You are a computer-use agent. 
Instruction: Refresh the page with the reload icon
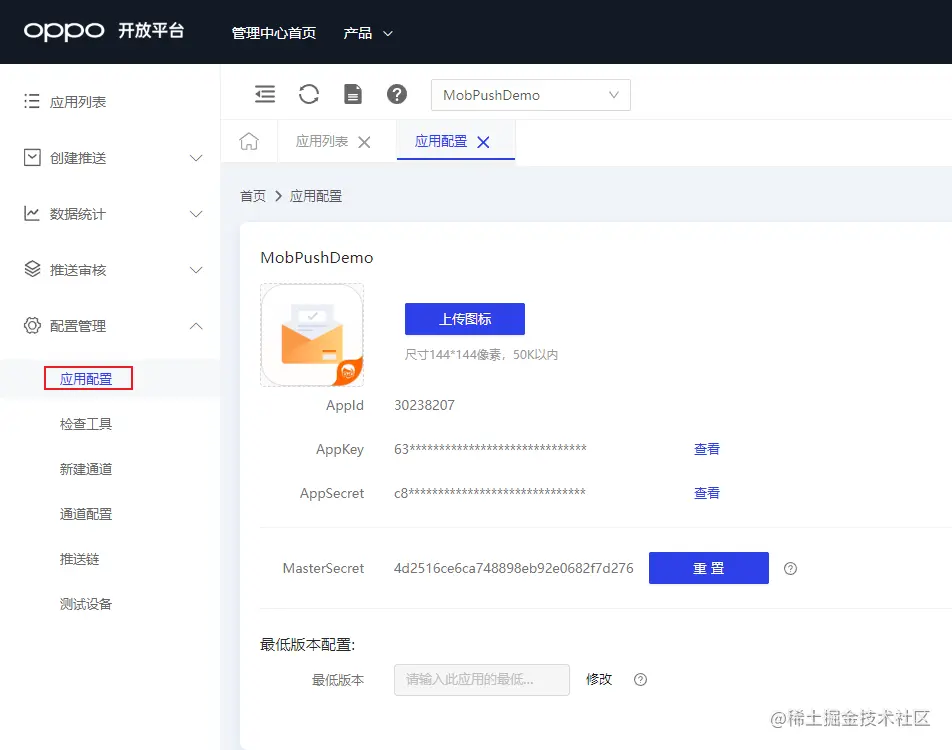pyautogui.click(x=308, y=94)
